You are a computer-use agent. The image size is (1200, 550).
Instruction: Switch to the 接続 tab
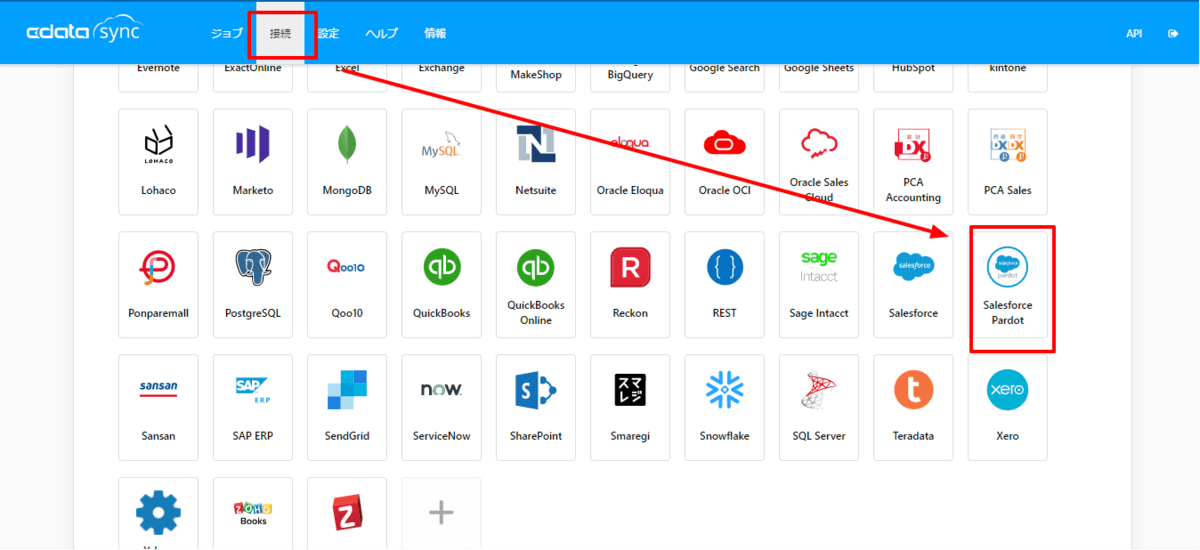tap(281, 33)
